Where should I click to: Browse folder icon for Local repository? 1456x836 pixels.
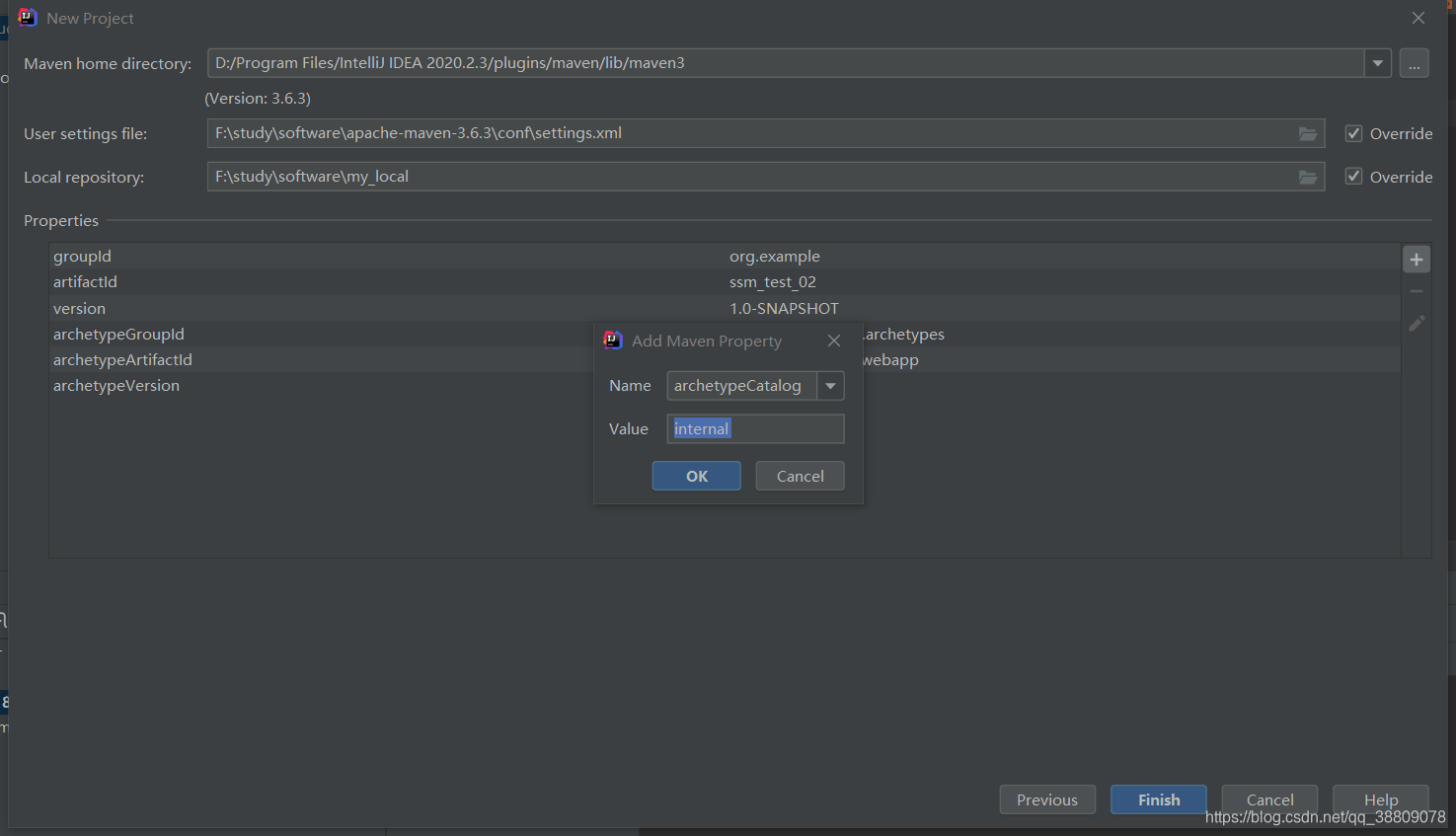[x=1308, y=177]
